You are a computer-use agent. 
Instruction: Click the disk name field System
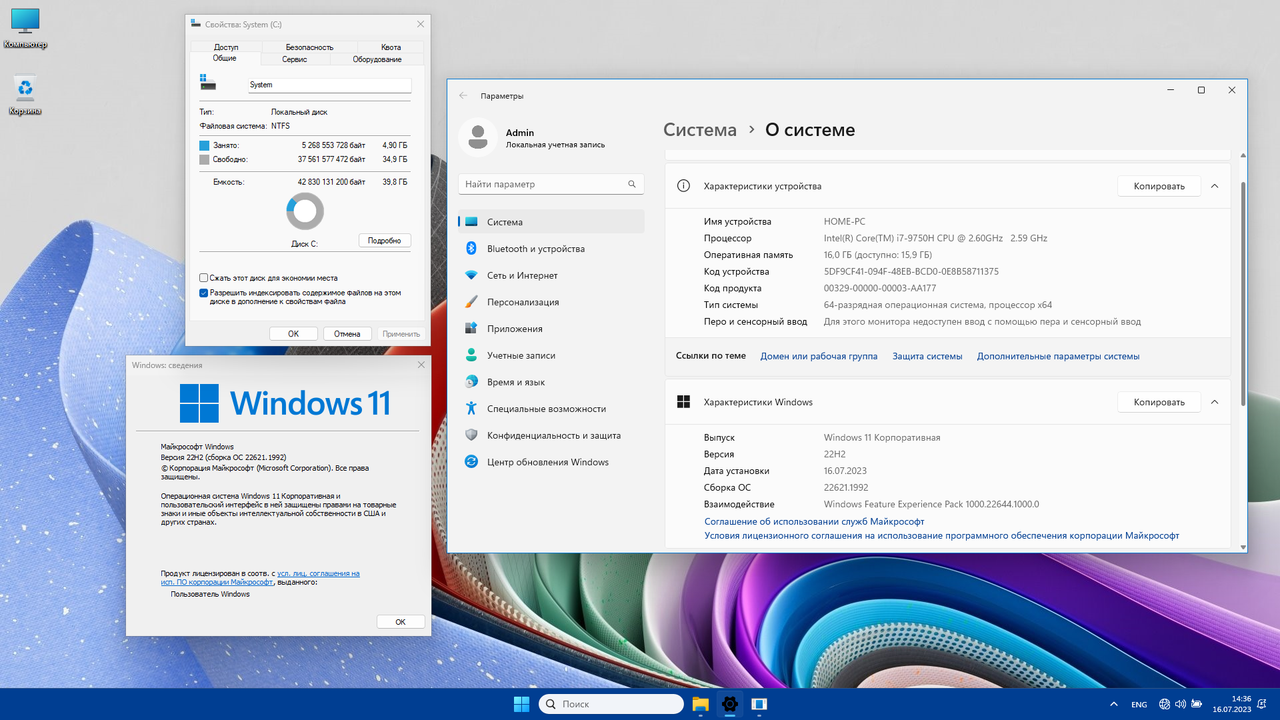[x=329, y=85]
